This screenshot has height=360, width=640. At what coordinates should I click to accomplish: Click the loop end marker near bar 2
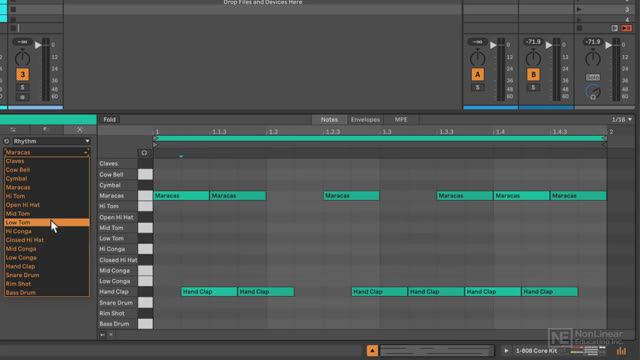[604, 139]
